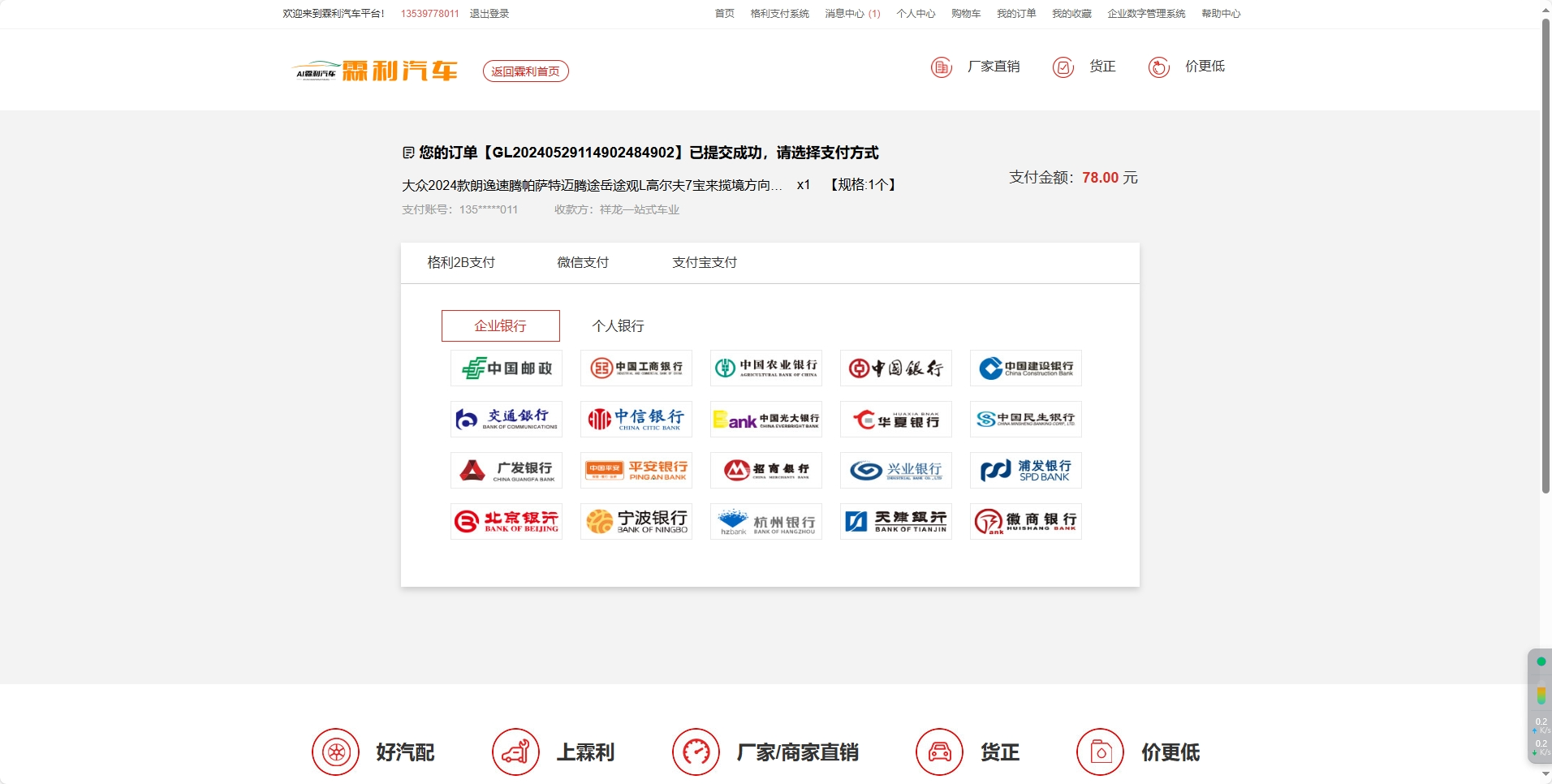Click the green dot on network speed widget
This screenshot has height=784, width=1552.
[1541, 661]
